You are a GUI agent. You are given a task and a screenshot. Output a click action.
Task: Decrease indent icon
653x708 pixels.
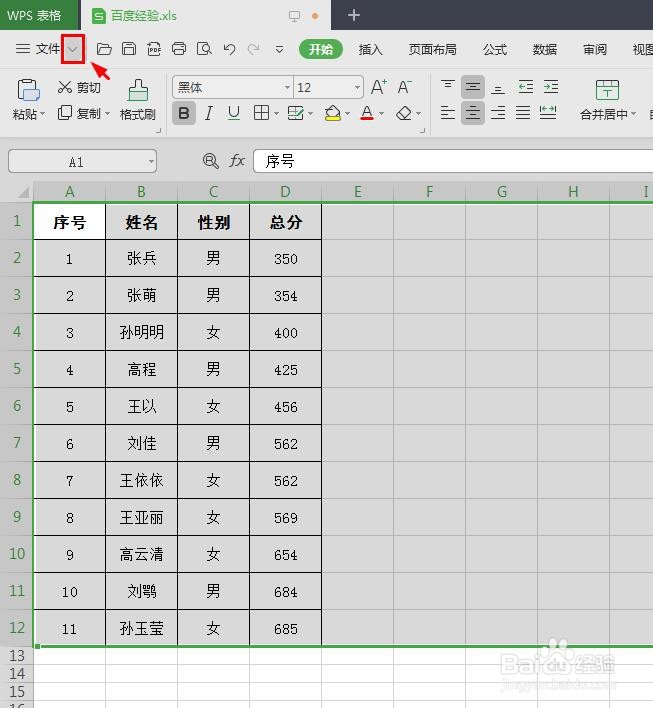(x=526, y=87)
